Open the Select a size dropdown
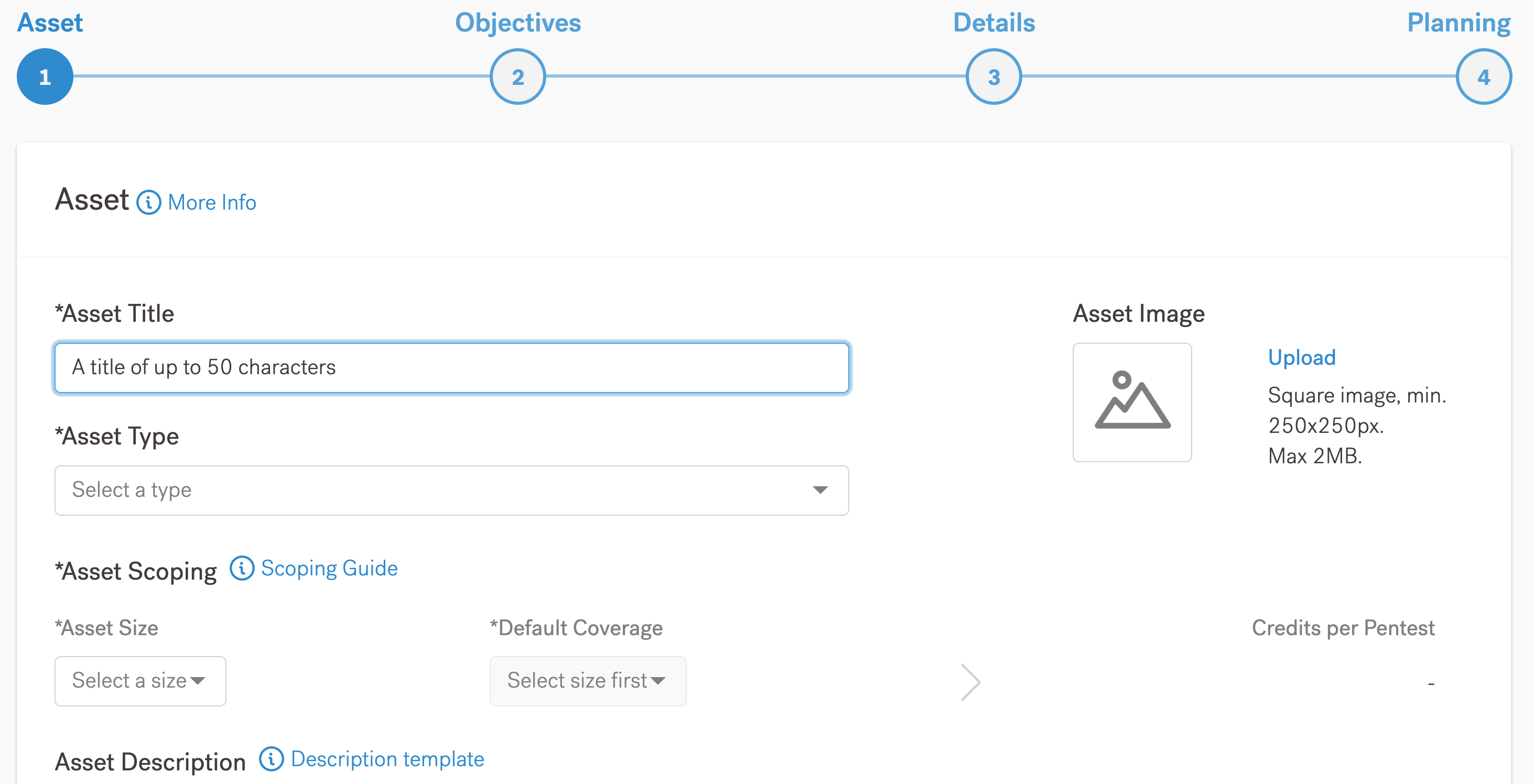 pyautogui.click(x=140, y=681)
